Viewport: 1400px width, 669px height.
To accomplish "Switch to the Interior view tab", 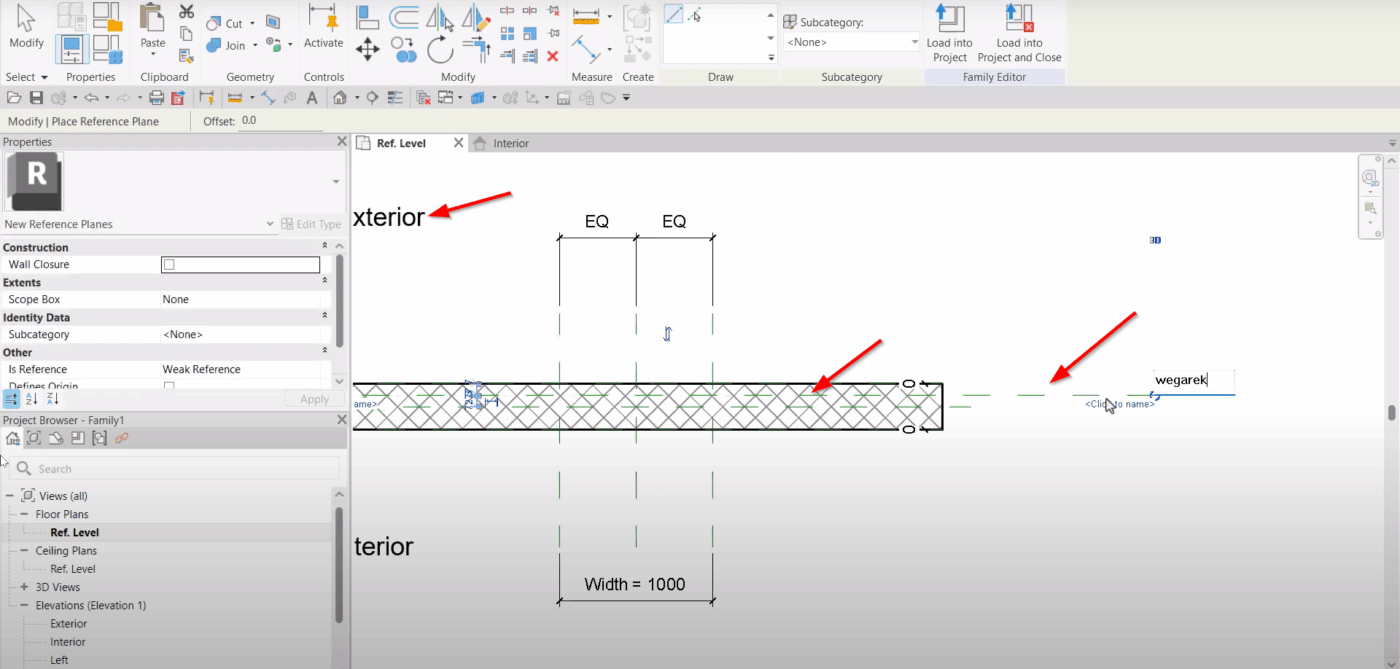I will 510,143.
